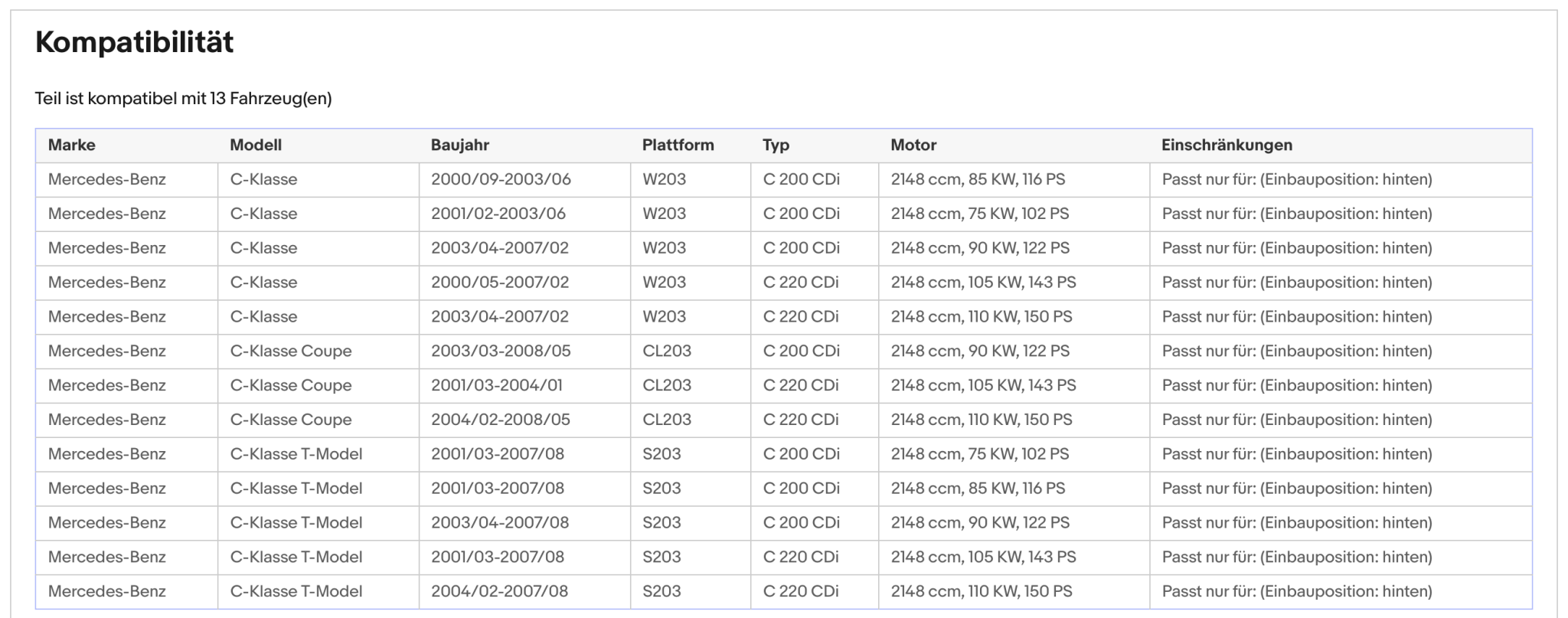Select "2148 ccm, 110 KW, 150 PS" in 2004/02-2007/08 row

tap(982, 591)
